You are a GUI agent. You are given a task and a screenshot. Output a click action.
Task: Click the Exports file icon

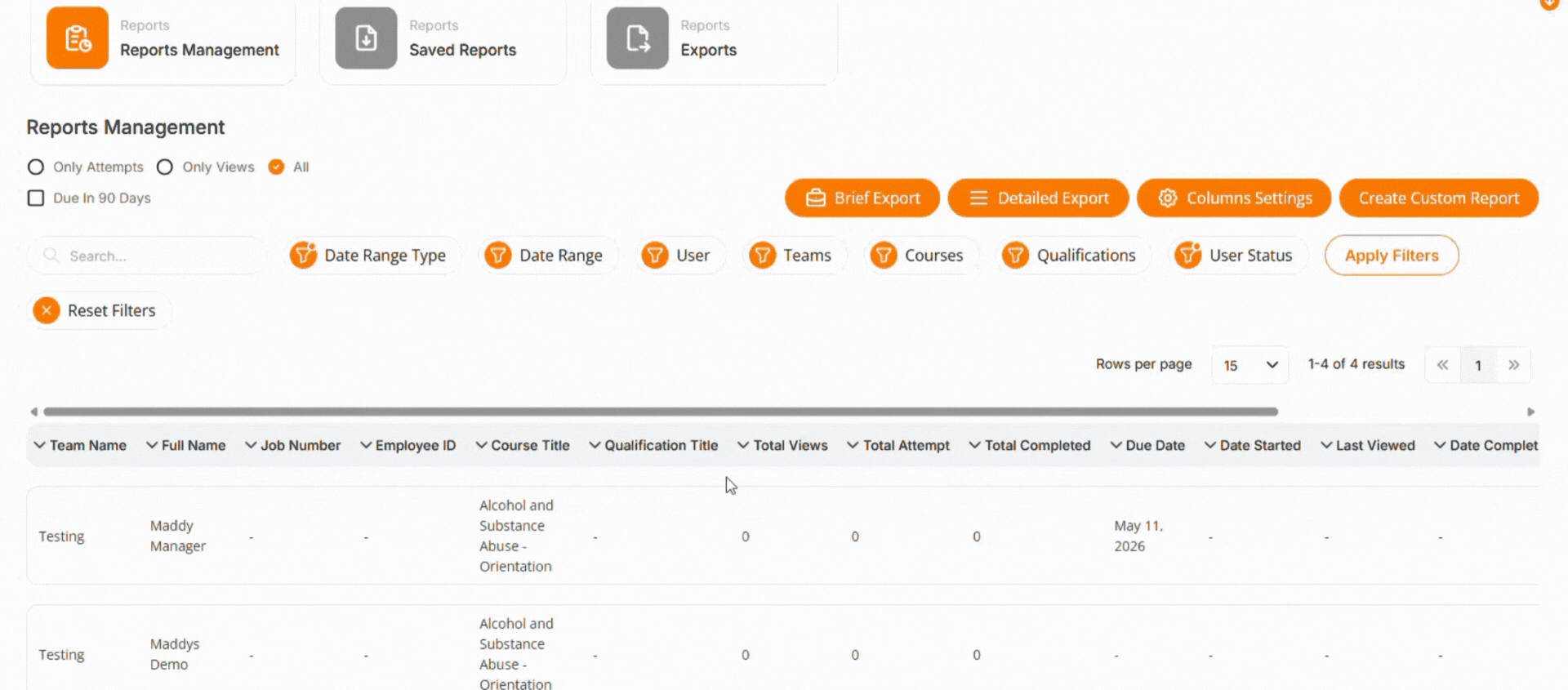(637, 38)
